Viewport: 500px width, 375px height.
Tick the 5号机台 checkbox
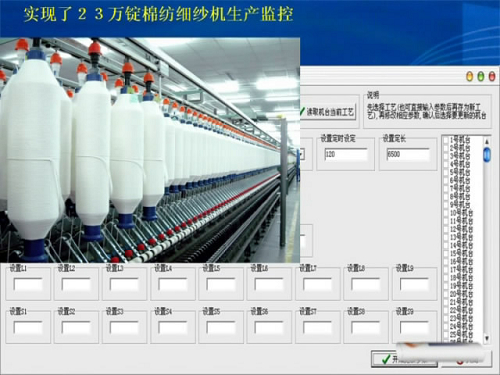pos(446,172)
